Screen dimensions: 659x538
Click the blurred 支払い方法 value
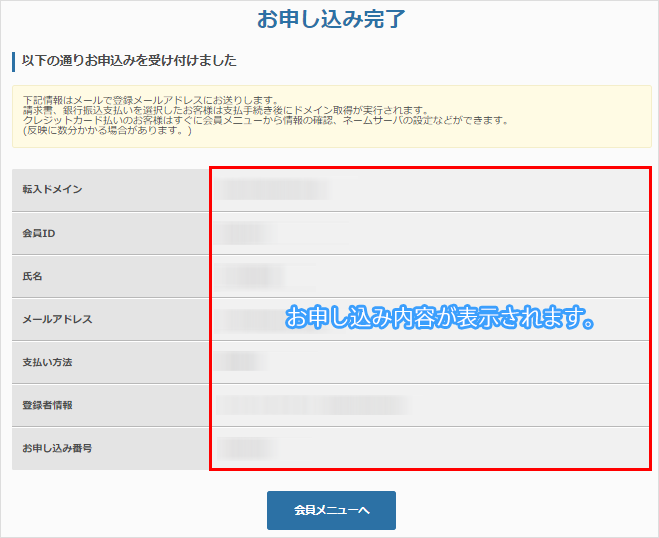pos(240,361)
